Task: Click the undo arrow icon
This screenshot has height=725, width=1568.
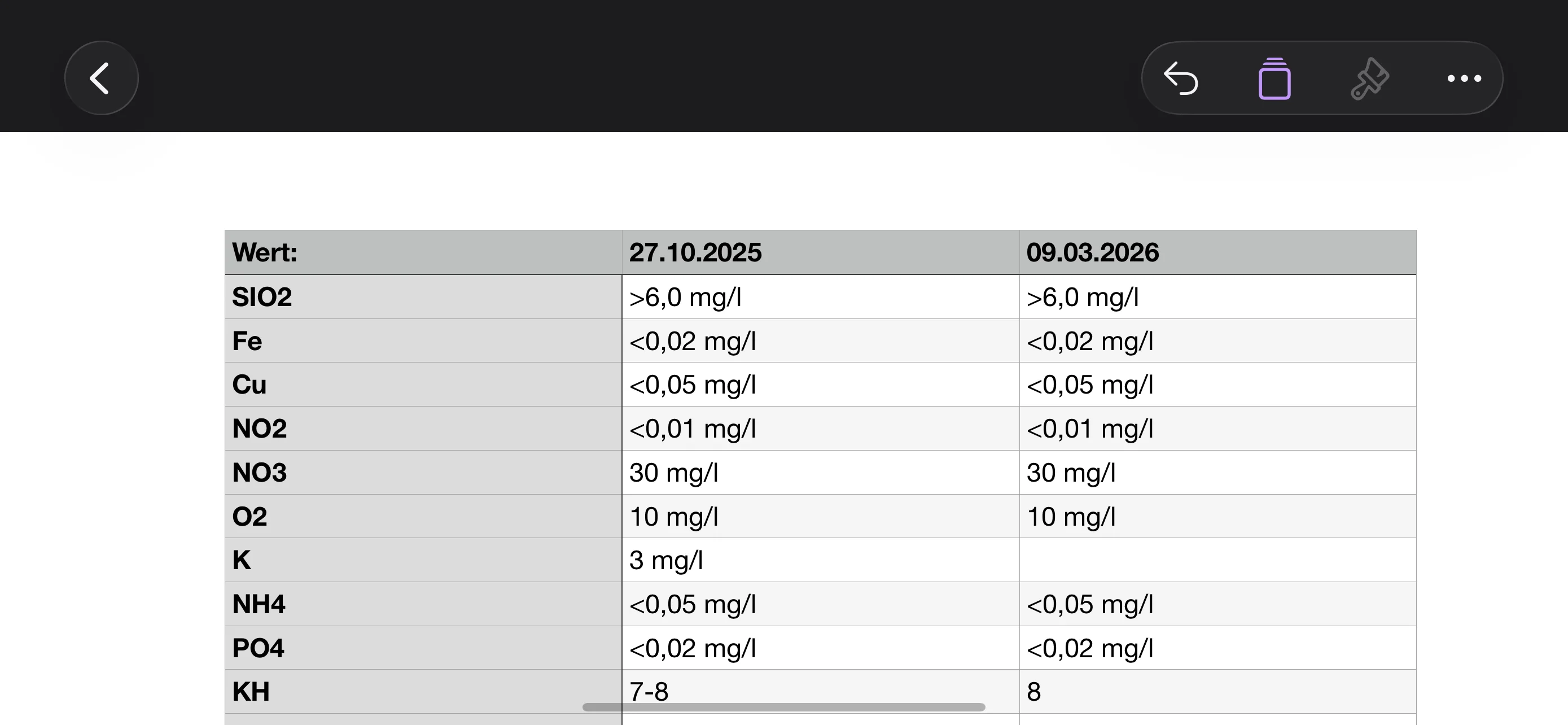Action: [1180, 78]
